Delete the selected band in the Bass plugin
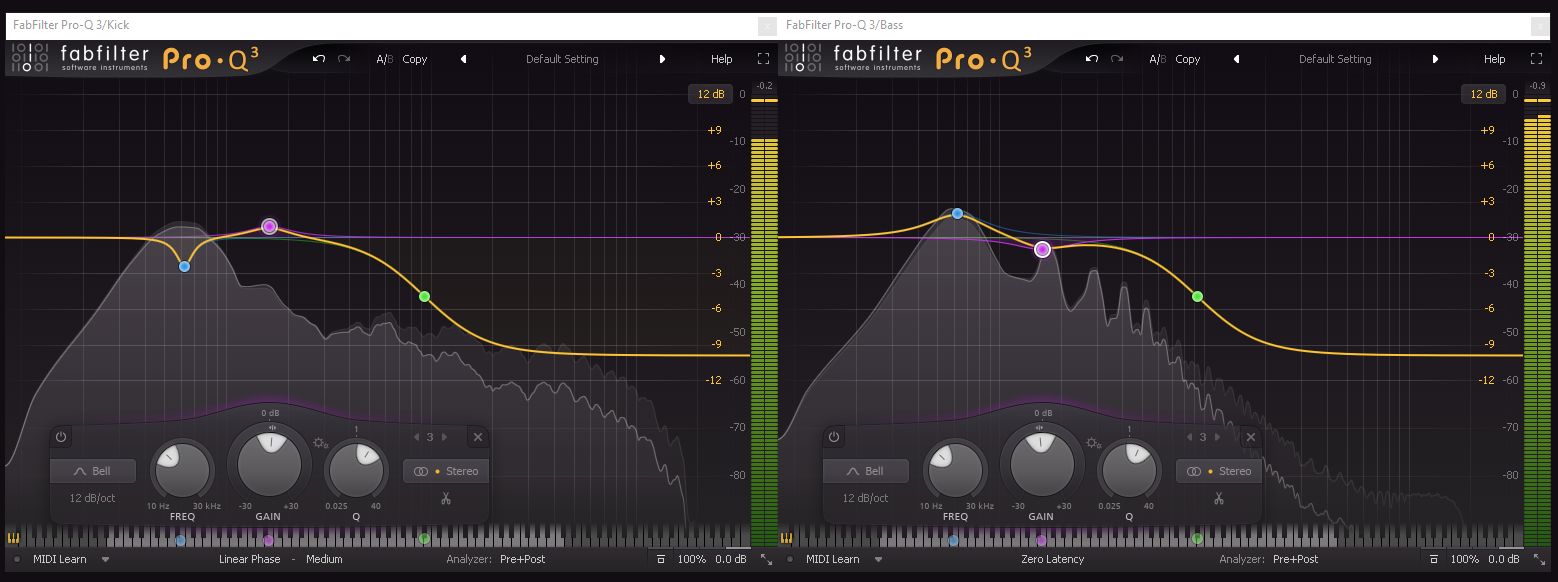The height and width of the screenshot is (582, 1558). coord(1250,437)
